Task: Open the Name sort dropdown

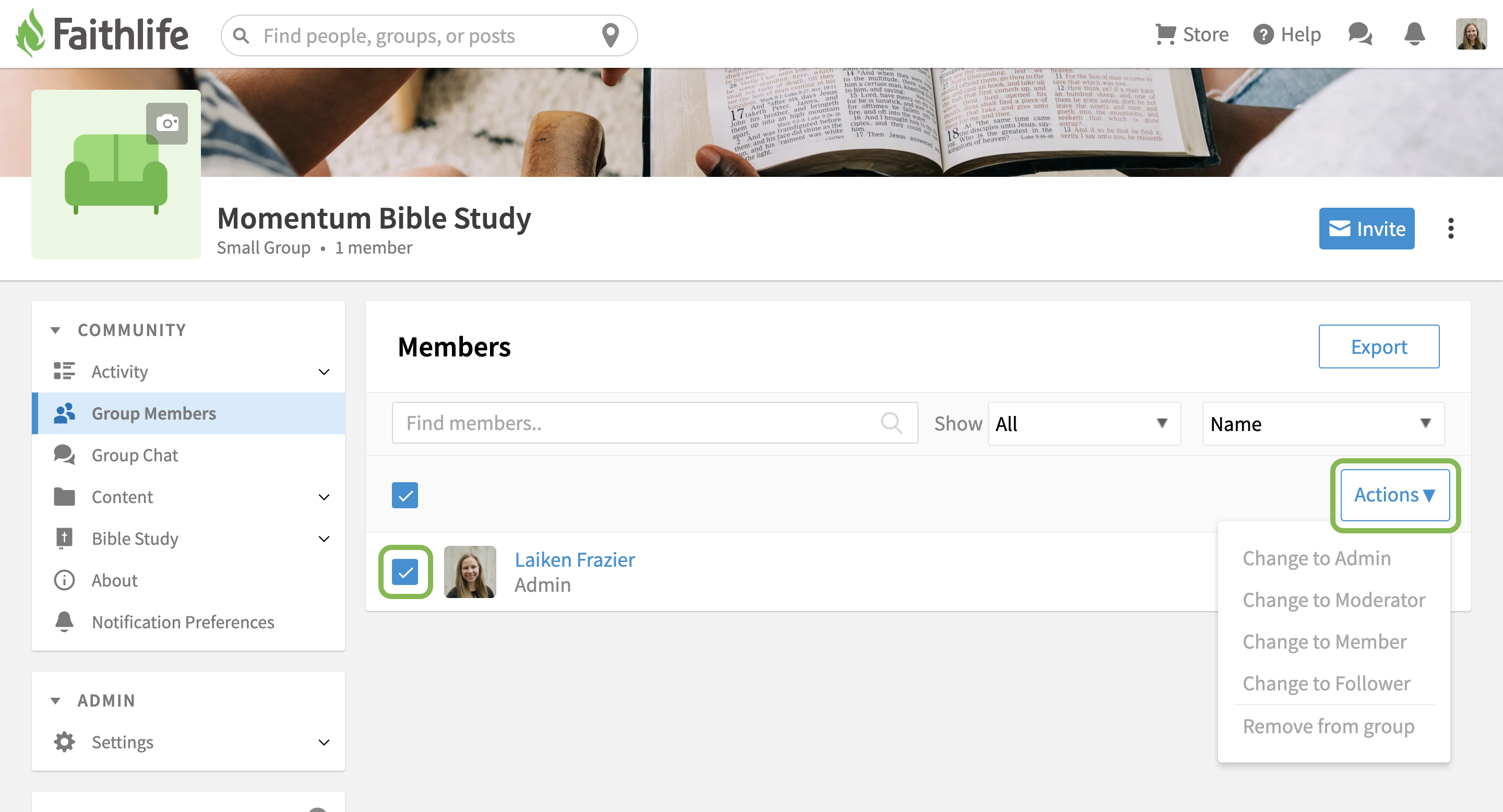Action: click(1323, 424)
